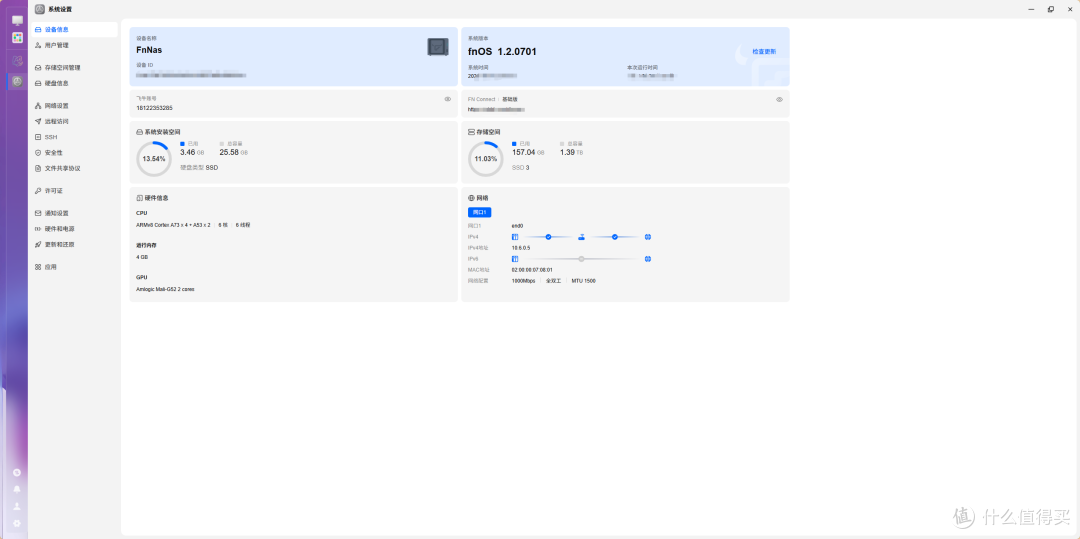Open 通知设置 page
This screenshot has height=539, width=1080.
74,213
